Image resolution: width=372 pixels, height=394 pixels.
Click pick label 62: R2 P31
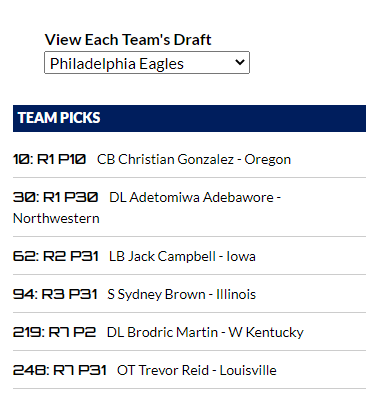[x=56, y=256]
